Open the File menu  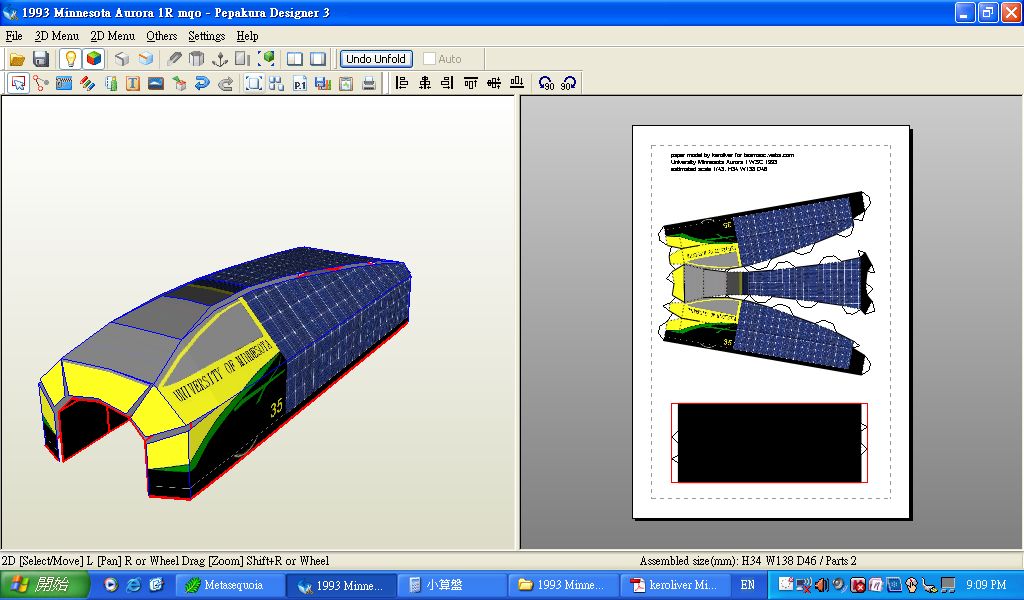[14, 36]
